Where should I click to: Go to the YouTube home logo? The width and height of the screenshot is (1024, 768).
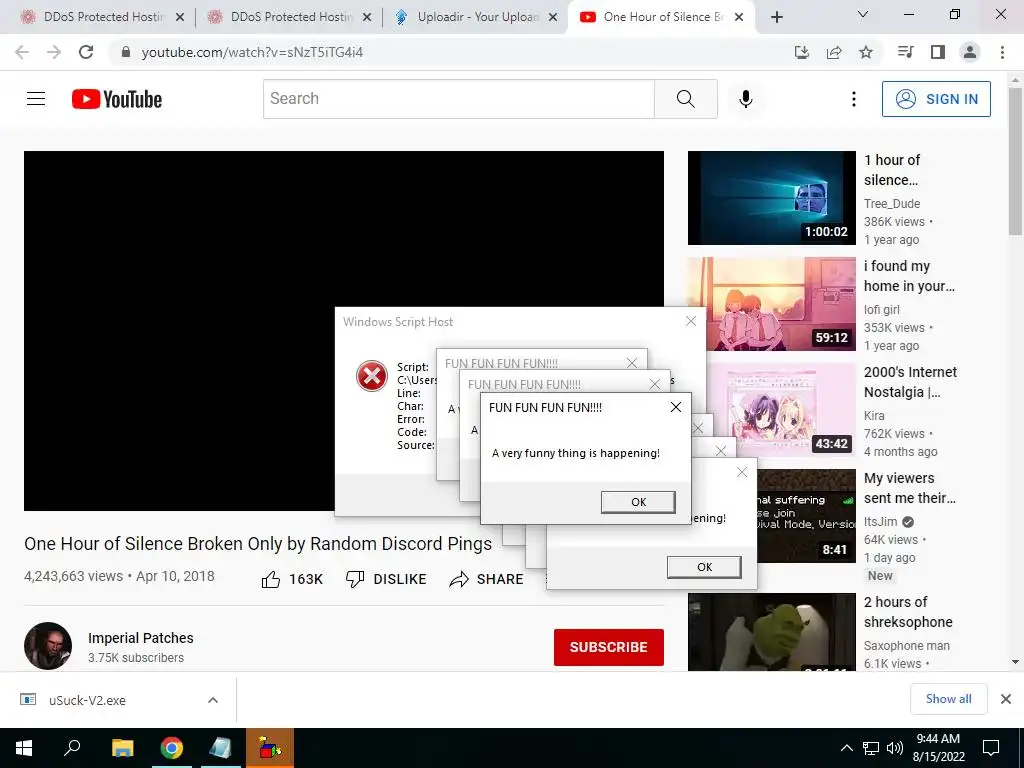[x=117, y=99]
